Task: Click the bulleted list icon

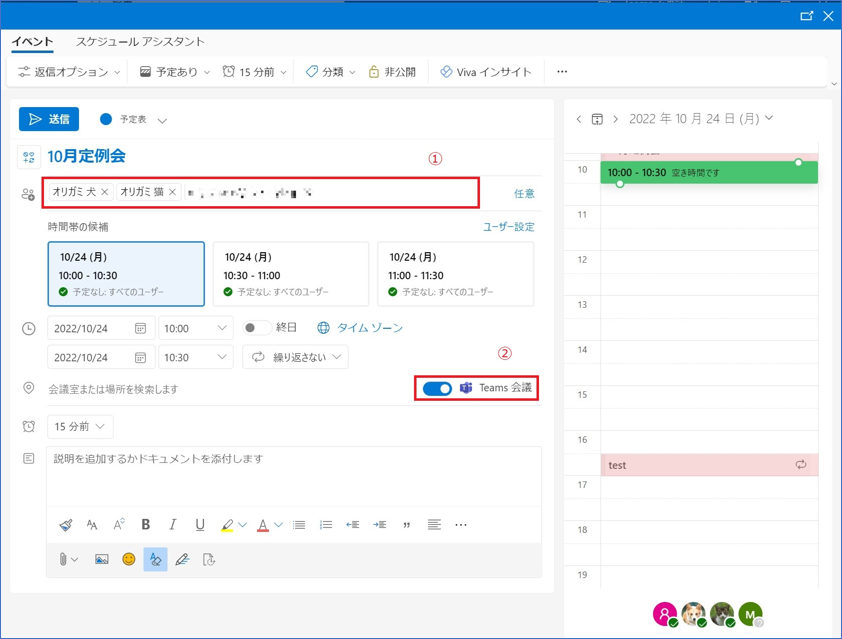Action: pyautogui.click(x=299, y=525)
